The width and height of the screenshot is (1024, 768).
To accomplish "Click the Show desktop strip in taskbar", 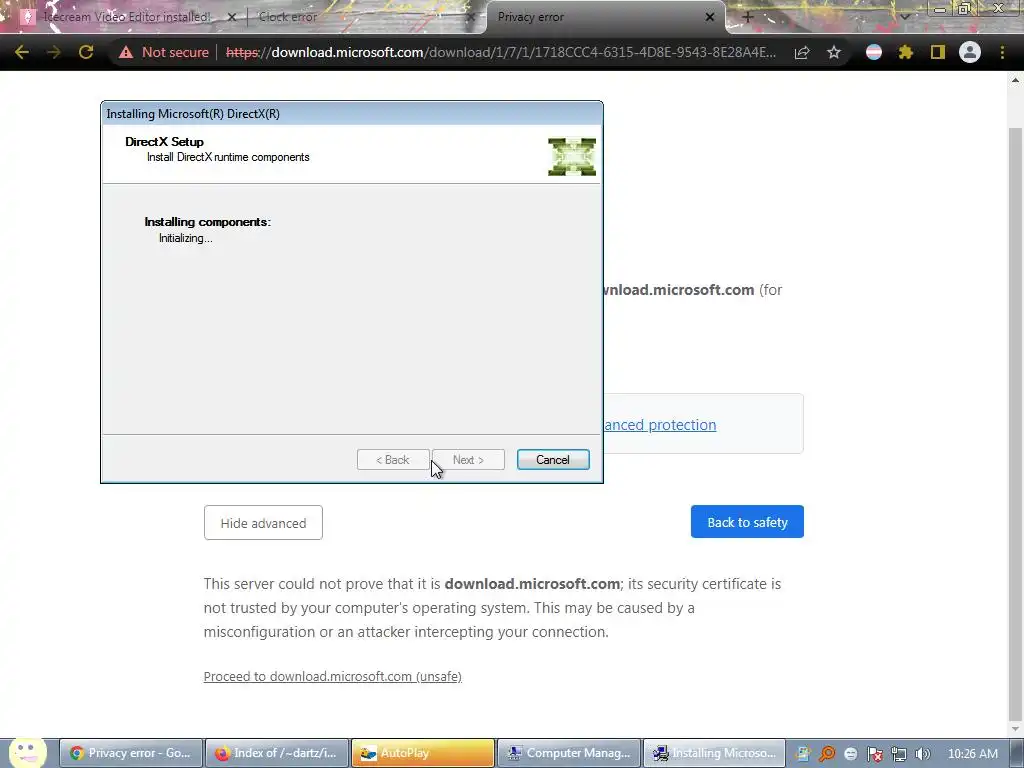I will [1018, 754].
